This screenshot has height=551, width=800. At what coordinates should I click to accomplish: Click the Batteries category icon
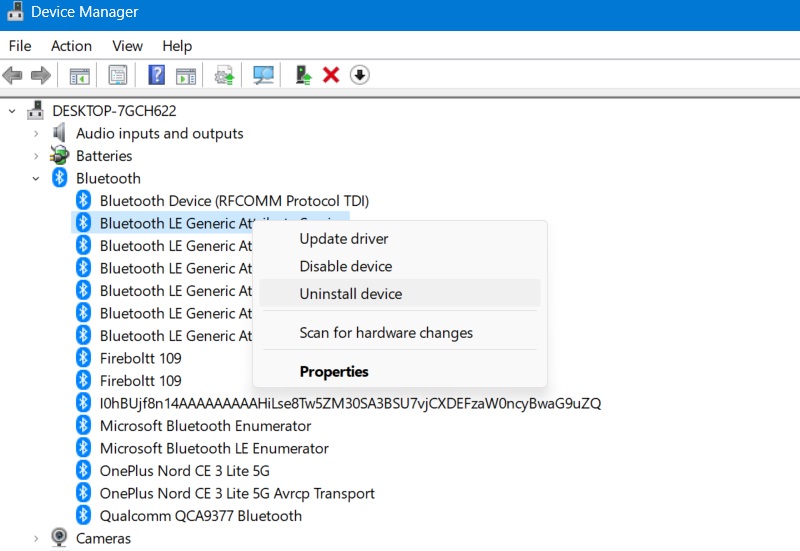(x=59, y=155)
